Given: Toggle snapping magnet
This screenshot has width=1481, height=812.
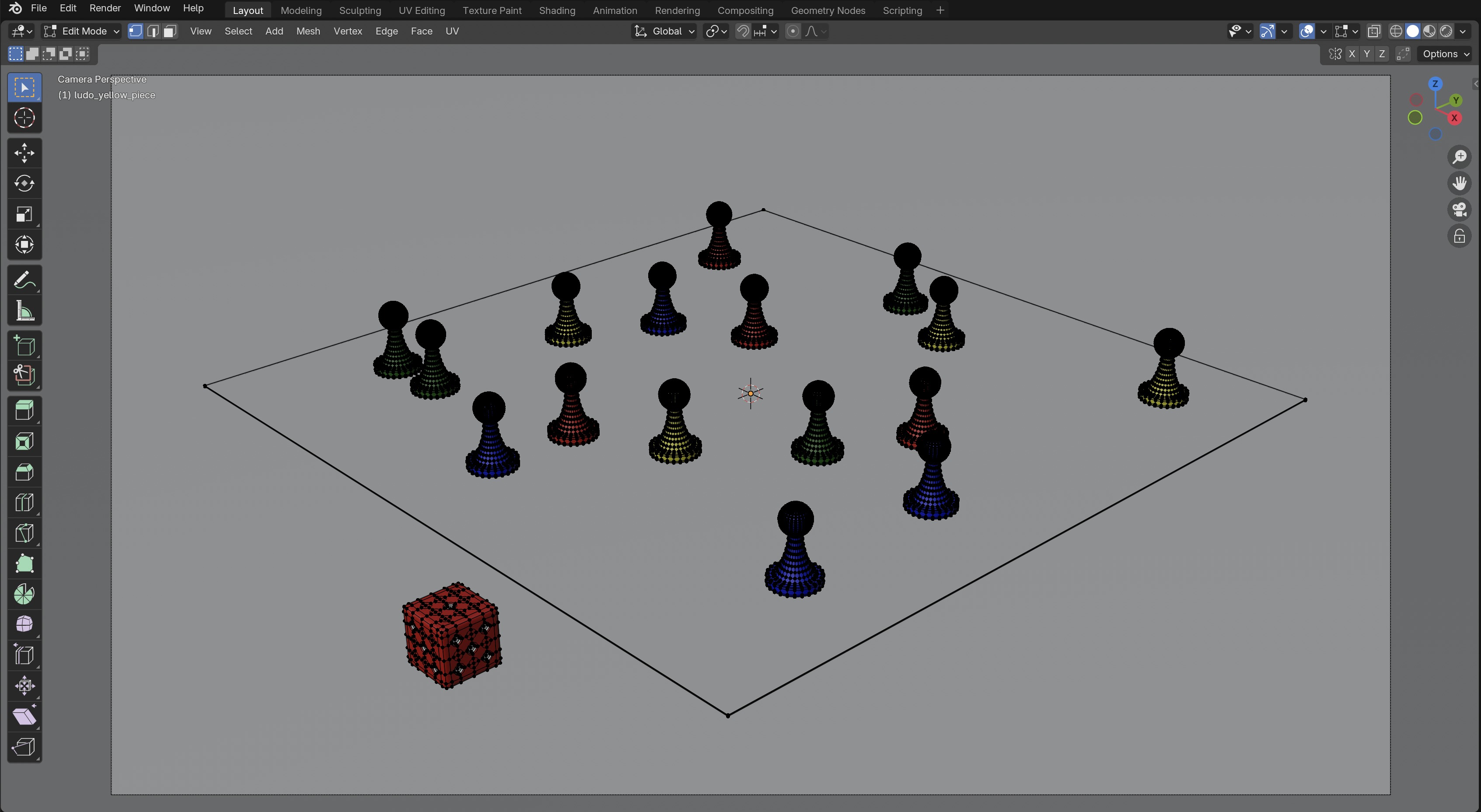Looking at the screenshot, I should [743, 31].
